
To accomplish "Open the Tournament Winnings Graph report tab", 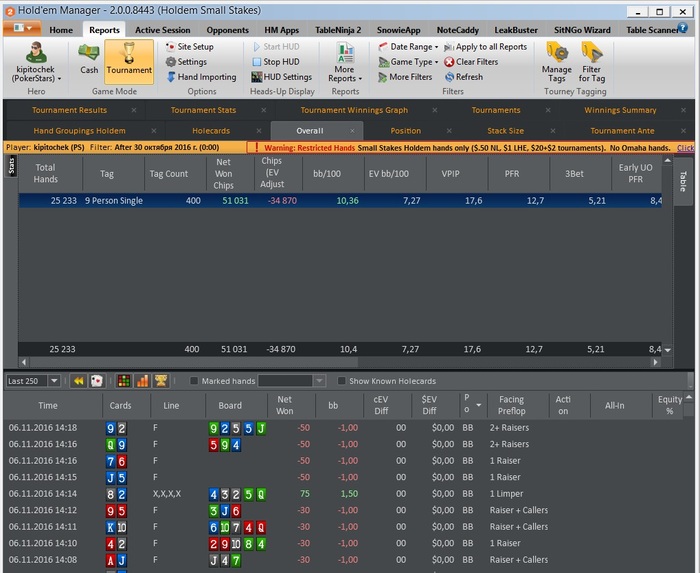I will coord(354,110).
